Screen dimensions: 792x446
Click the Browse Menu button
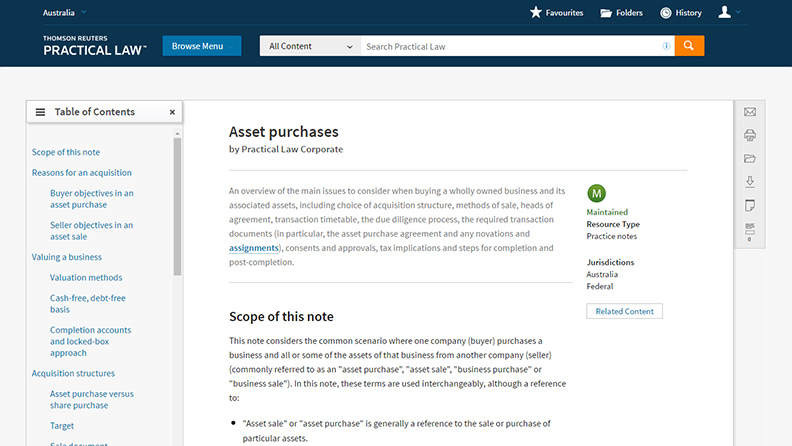201,46
